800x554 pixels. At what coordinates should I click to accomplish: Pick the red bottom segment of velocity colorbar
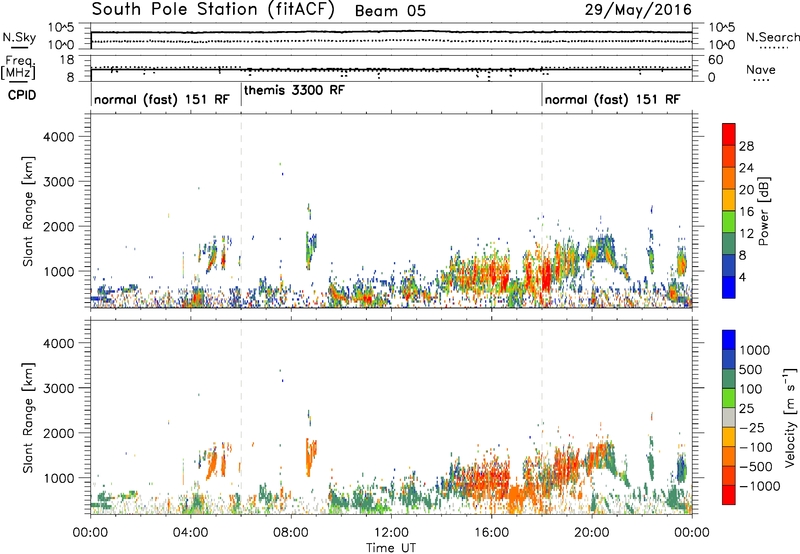729,495
